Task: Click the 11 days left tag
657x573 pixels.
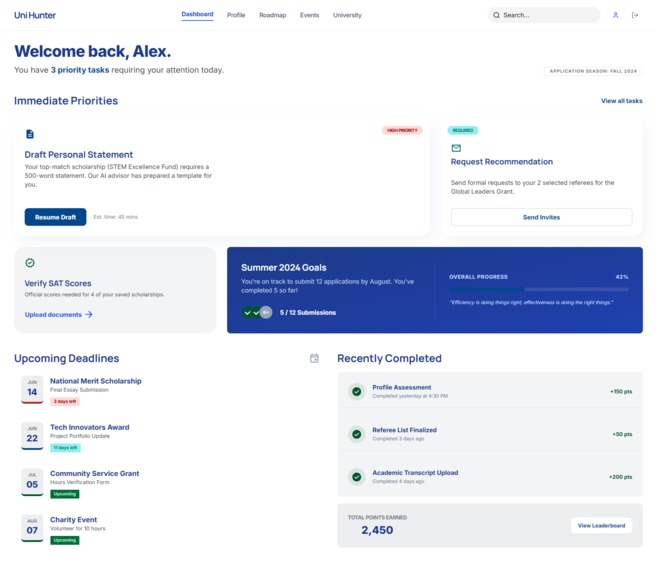Action: coord(65,447)
